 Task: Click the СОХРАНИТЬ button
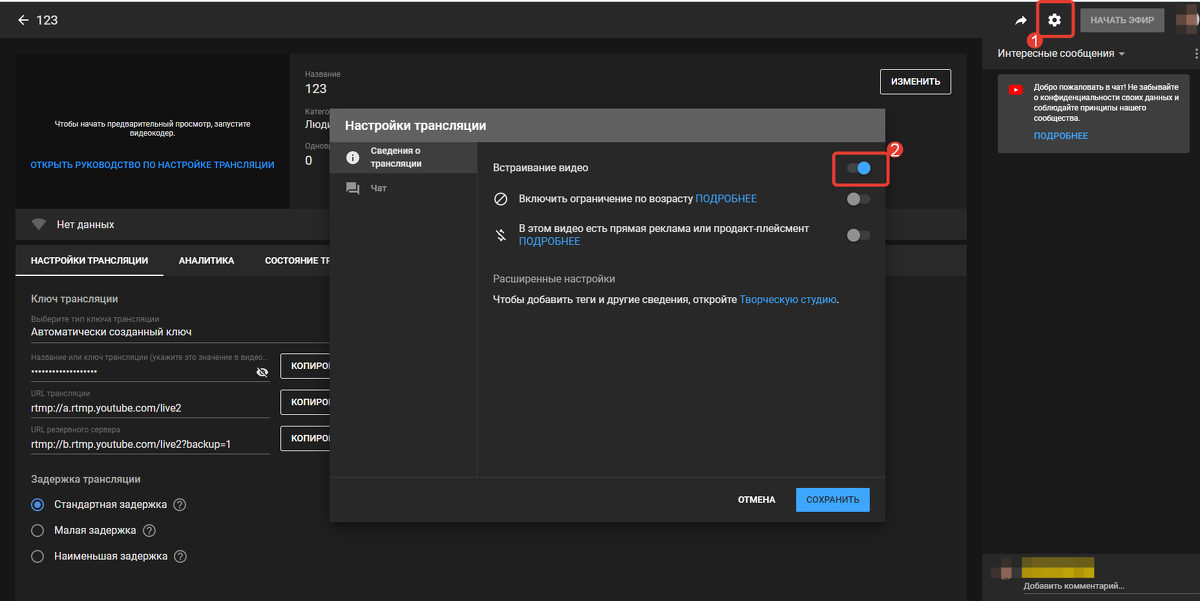(x=832, y=500)
